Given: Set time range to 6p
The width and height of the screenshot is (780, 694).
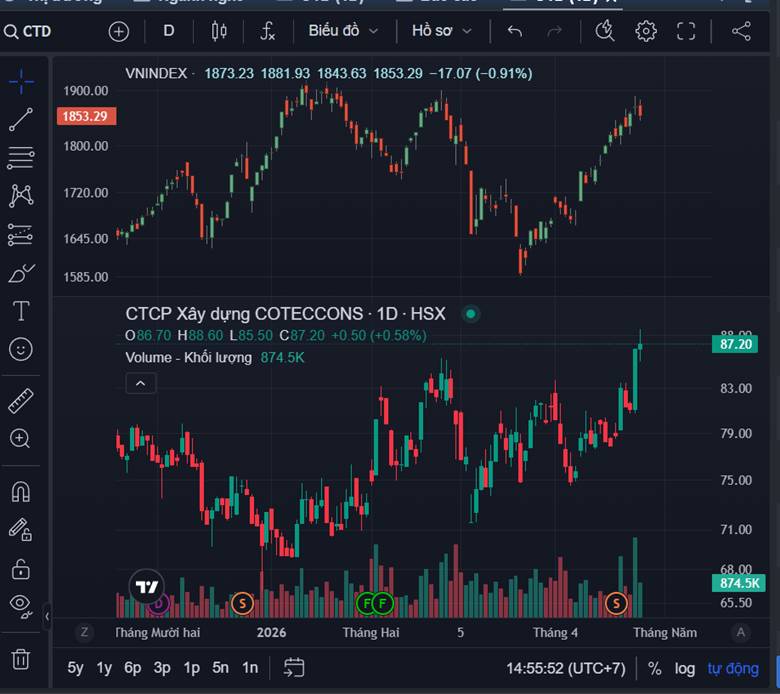Looking at the screenshot, I should [x=133, y=667].
